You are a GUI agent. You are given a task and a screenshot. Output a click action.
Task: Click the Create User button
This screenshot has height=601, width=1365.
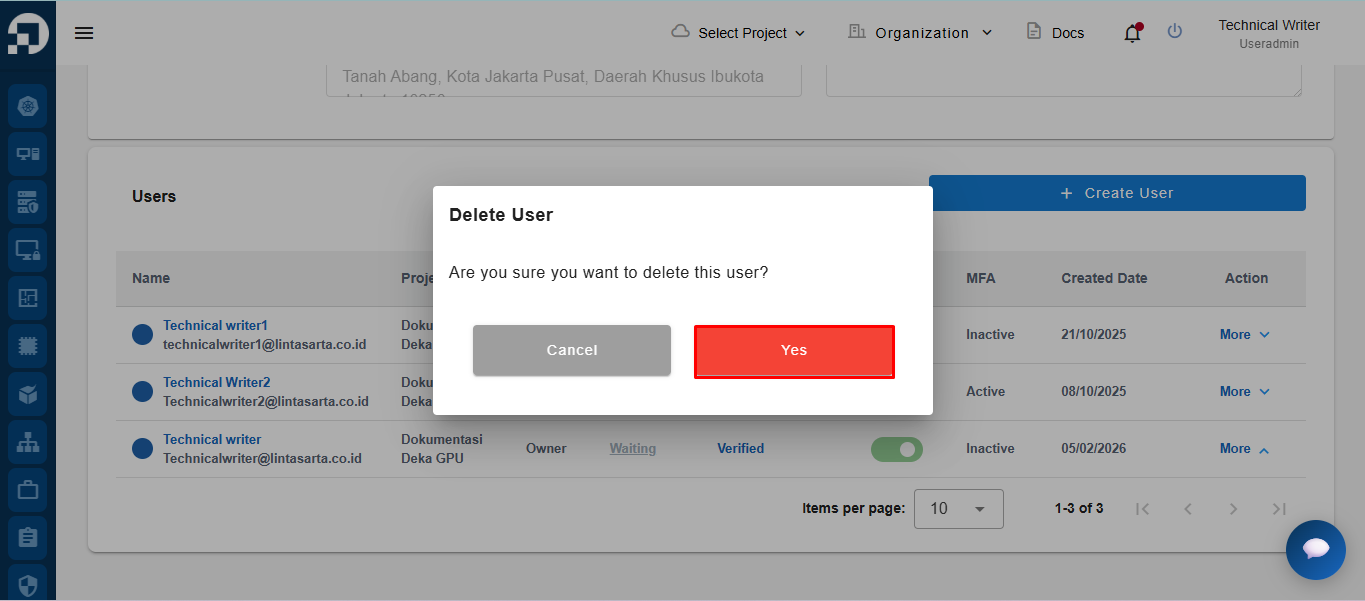(1117, 193)
